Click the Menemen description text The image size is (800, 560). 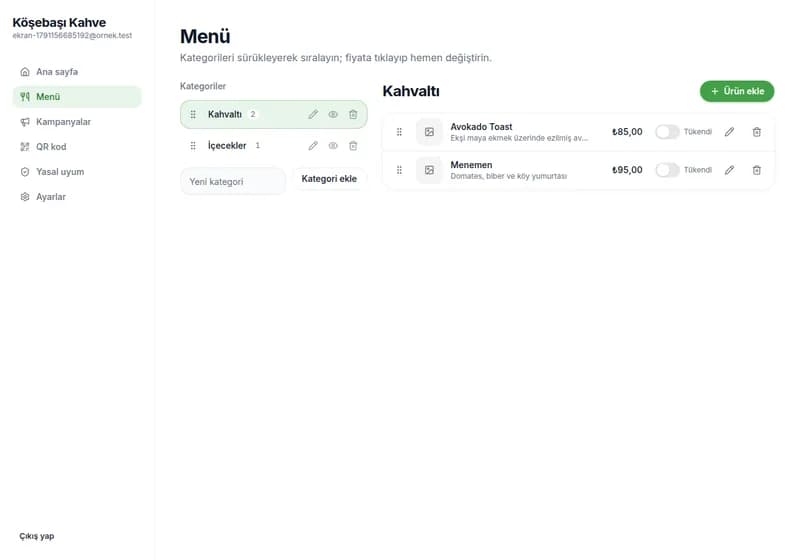[x=509, y=176]
